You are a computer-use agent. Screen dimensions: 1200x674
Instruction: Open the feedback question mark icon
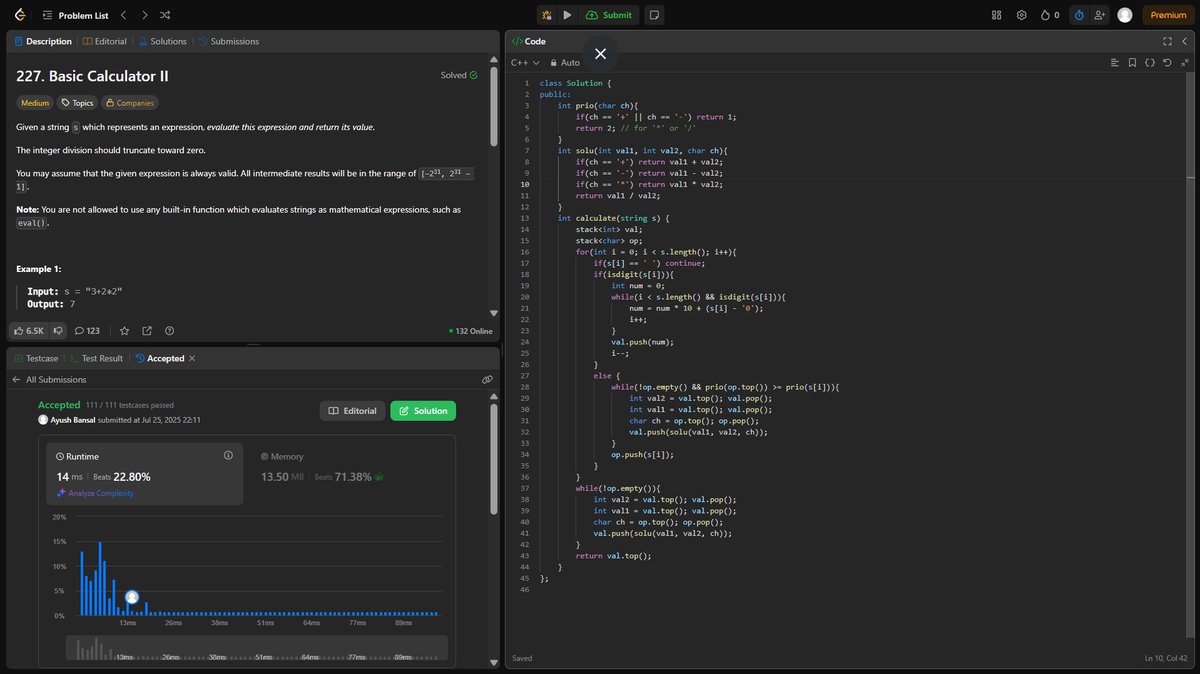click(169, 331)
